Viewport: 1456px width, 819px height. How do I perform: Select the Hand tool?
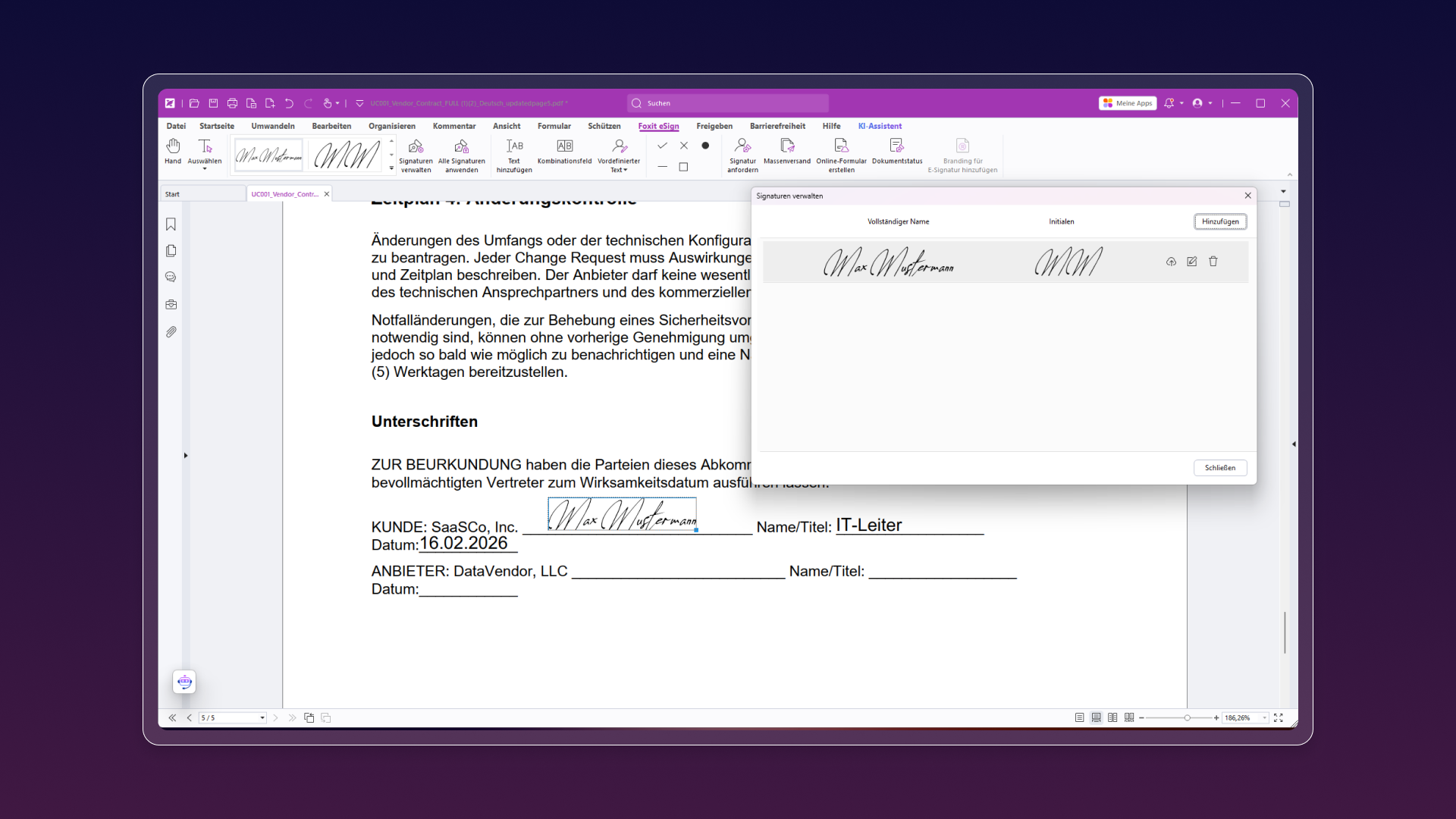click(x=173, y=150)
